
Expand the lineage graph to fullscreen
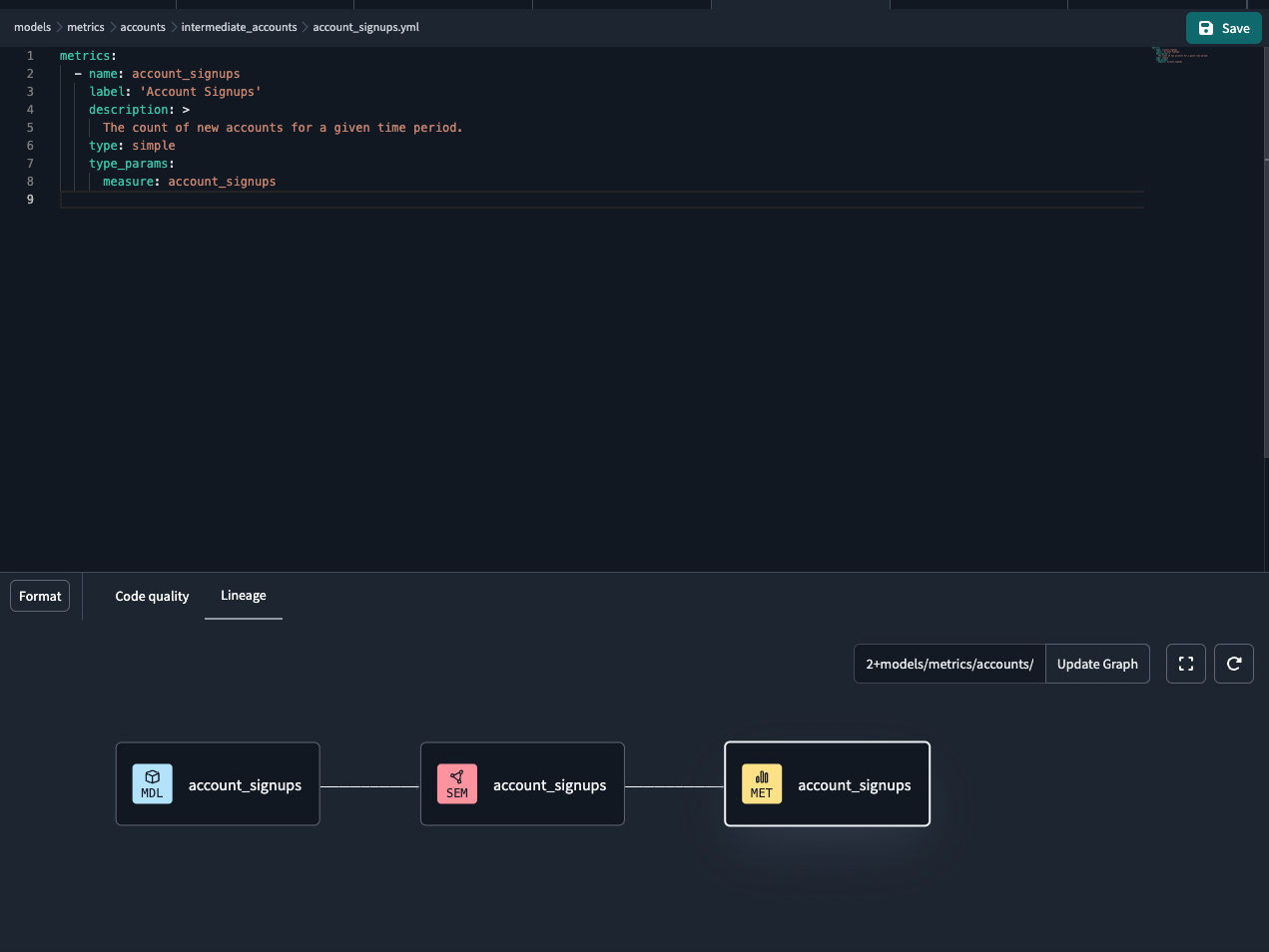1185,664
